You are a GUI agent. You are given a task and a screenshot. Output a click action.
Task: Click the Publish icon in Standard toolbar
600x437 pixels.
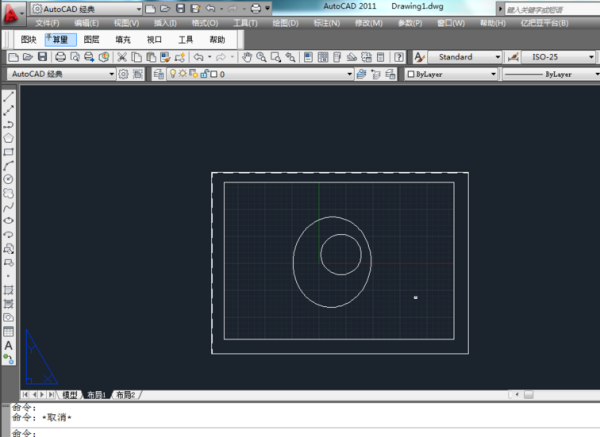[x=89, y=57]
